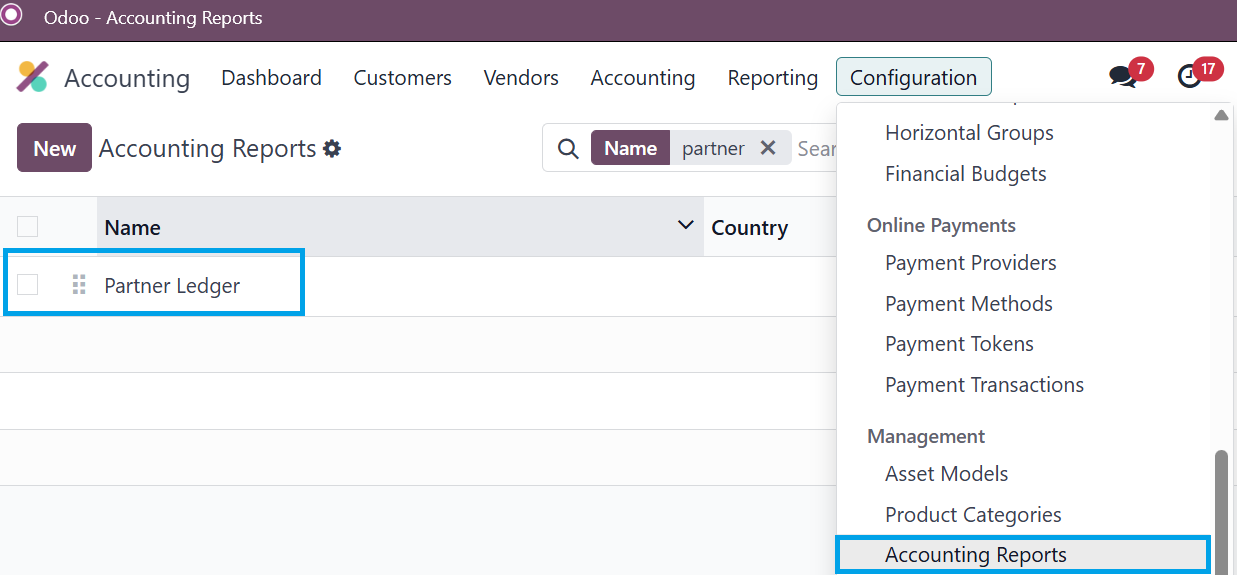
Task: Remove the partner filter with the X
Action: coord(768,148)
